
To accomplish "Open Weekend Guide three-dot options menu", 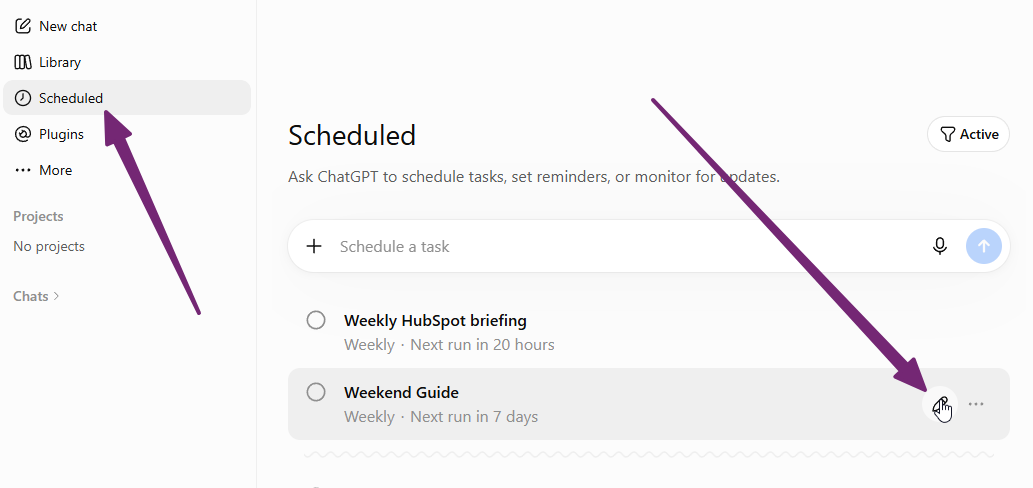I will pyautogui.click(x=976, y=404).
